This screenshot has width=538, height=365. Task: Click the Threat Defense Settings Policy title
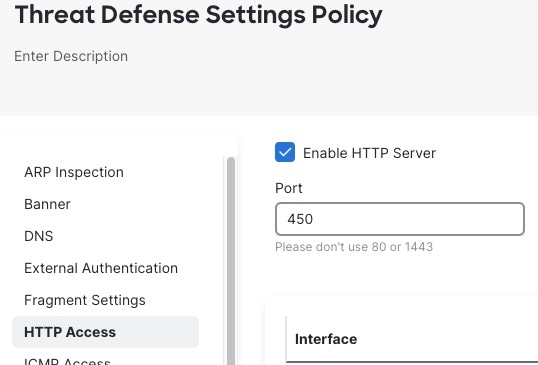[198, 15]
